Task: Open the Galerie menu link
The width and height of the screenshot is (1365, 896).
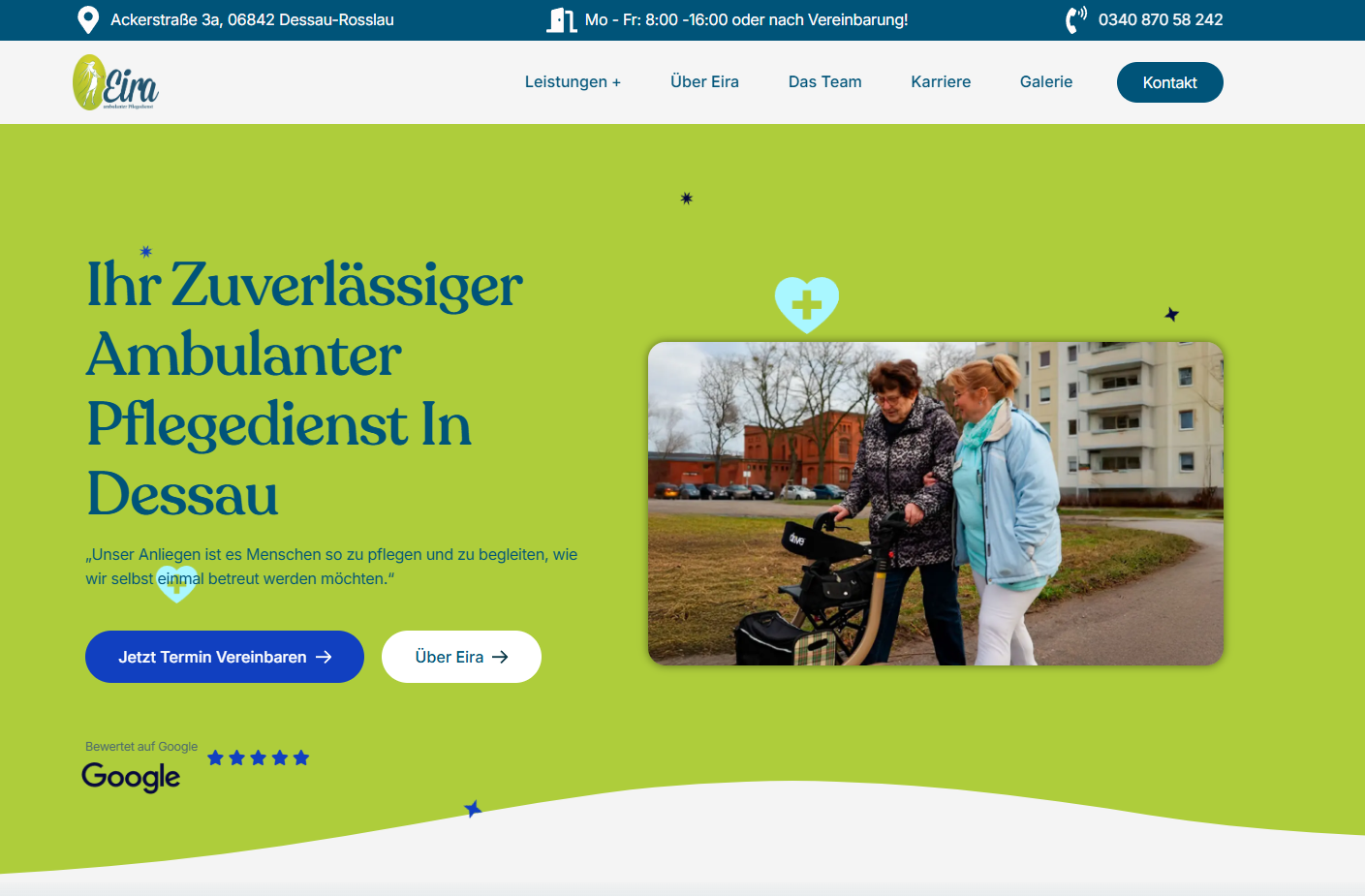Action: (x=1046, y=82)
